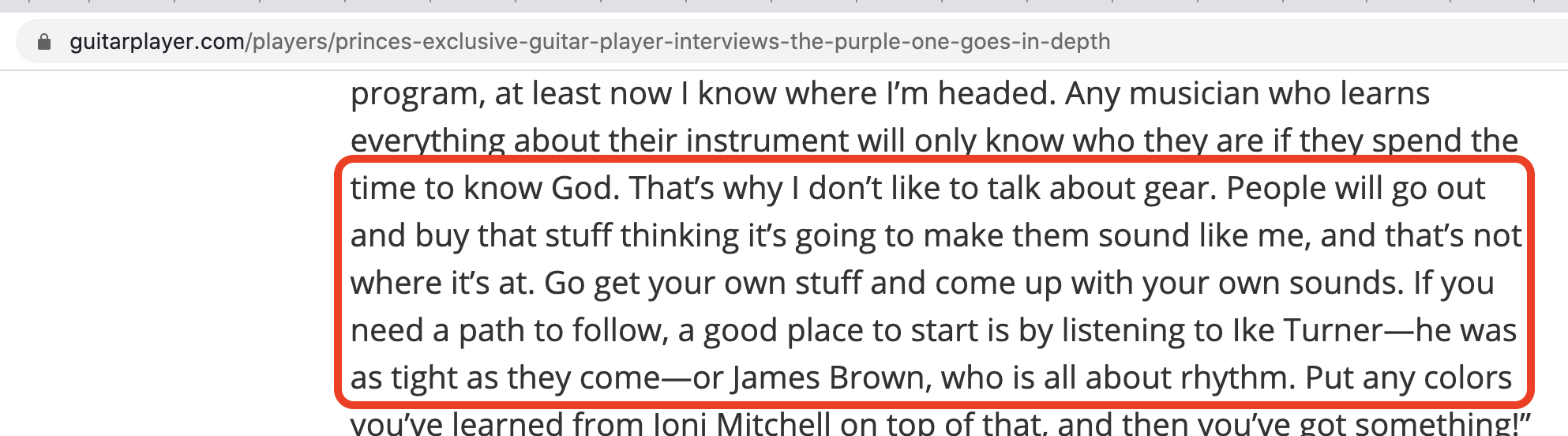Image resolution: width=1568 pixels, height=436 pixels.
Task: Click the padlock site security icon
Action: (x=45, y=42)
